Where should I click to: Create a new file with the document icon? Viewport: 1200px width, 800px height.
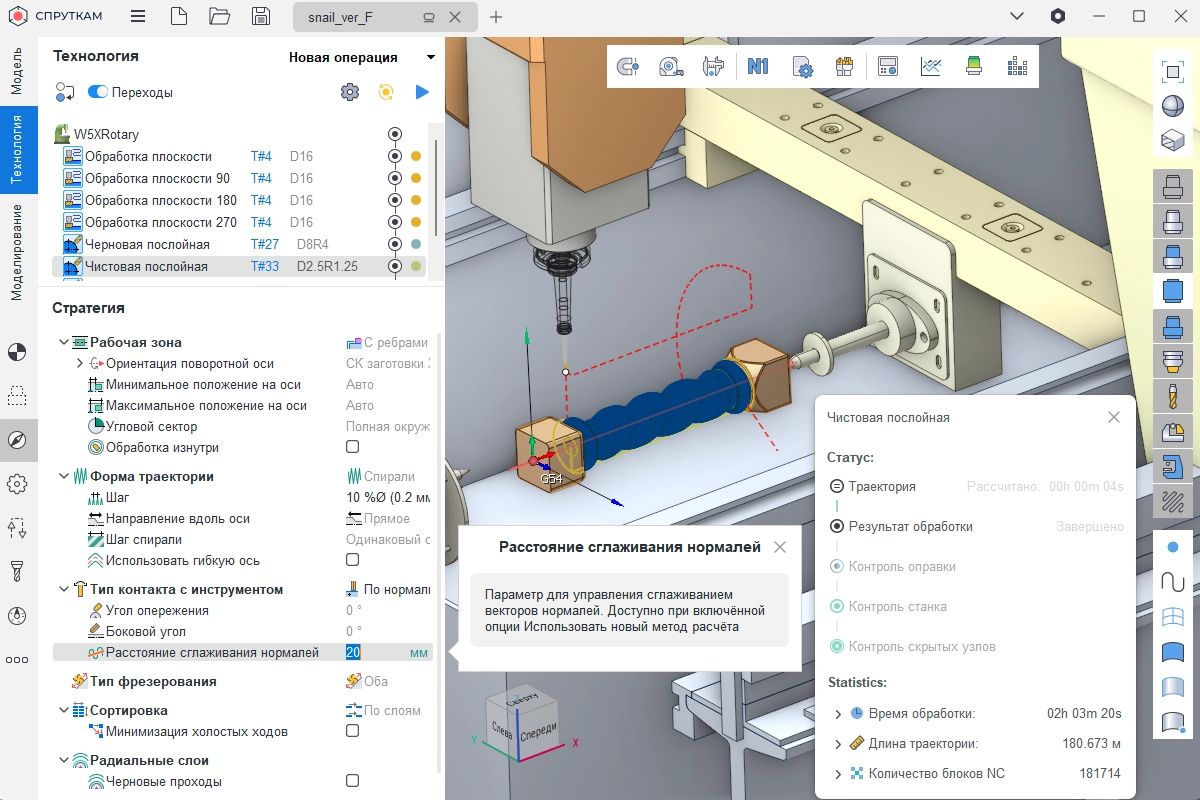[x=178, y=16]
